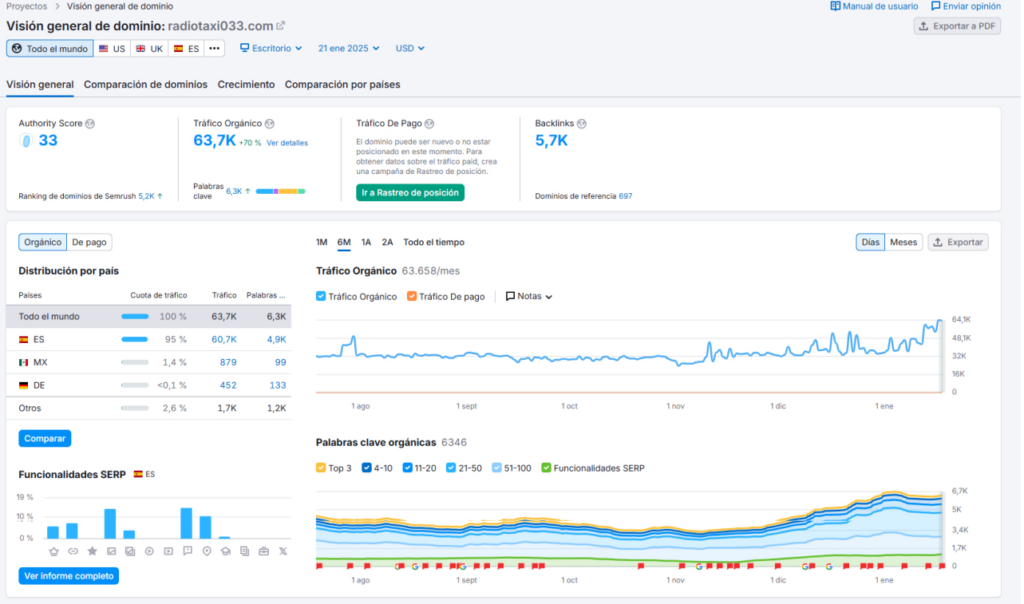Click the Semrush domain ranking value 5,2K

point(146,196)
